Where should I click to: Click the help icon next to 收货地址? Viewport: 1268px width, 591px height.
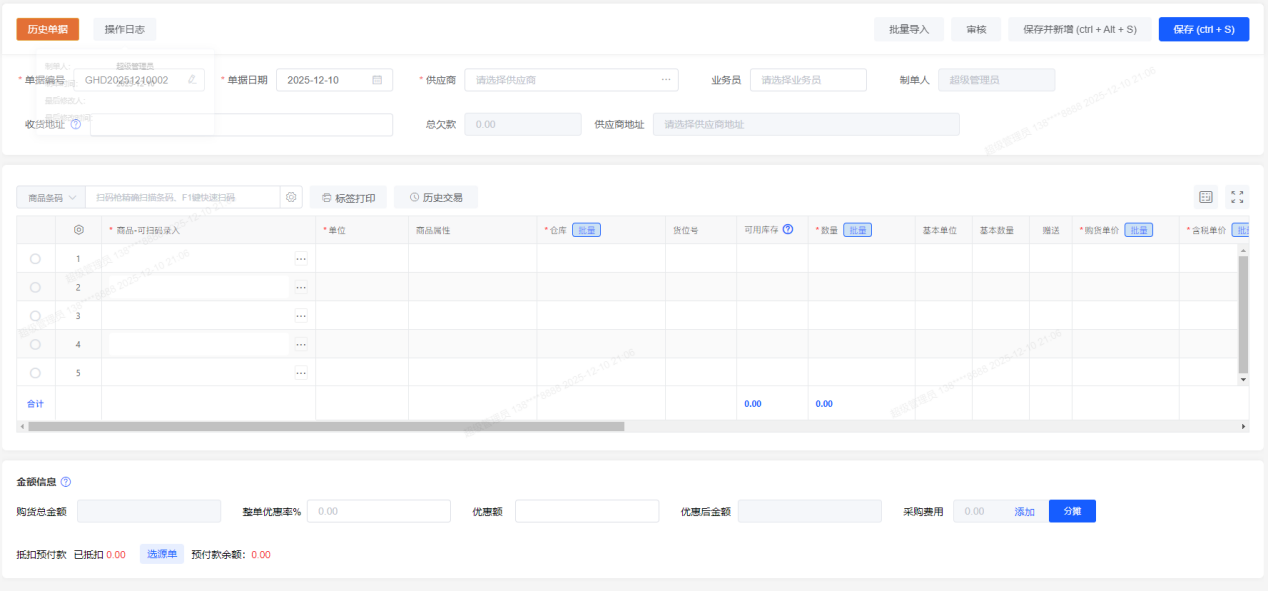(x=76, y=124)
